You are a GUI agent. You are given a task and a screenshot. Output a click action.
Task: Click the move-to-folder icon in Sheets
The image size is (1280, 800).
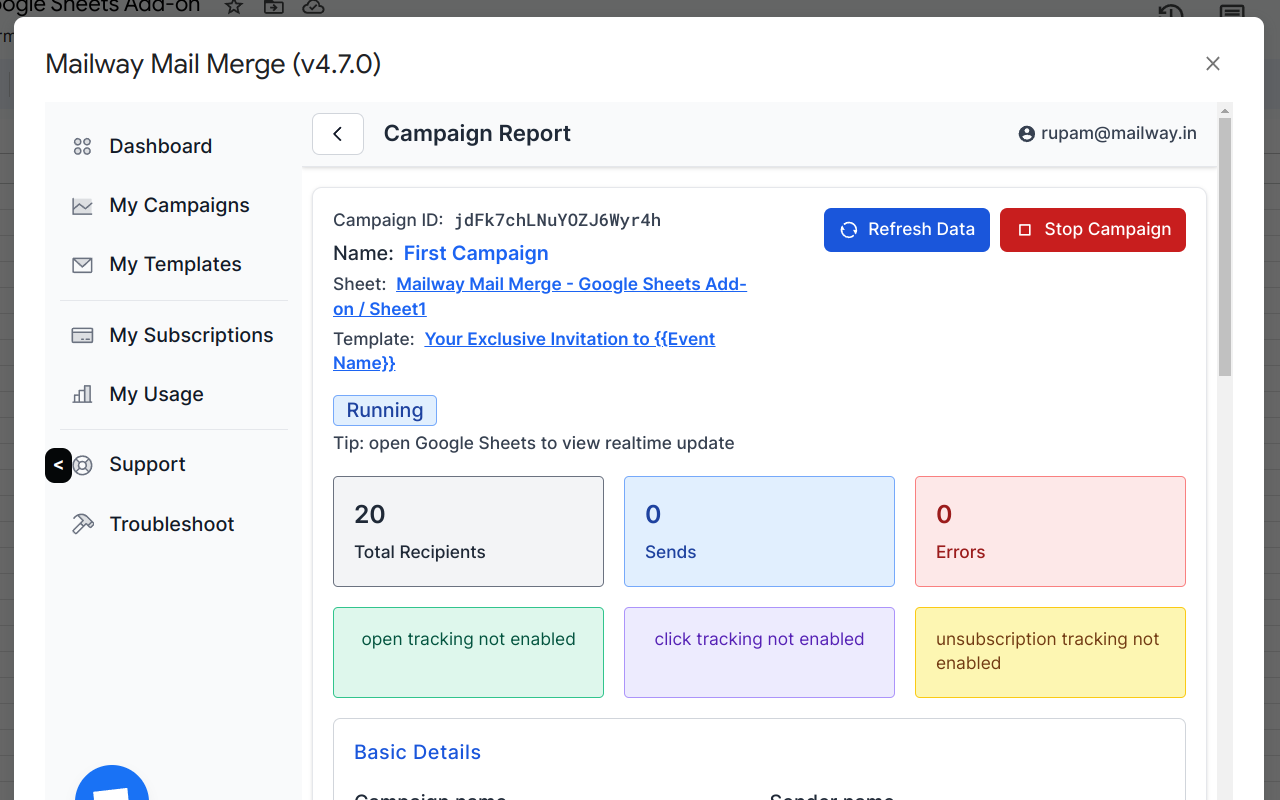273,7
